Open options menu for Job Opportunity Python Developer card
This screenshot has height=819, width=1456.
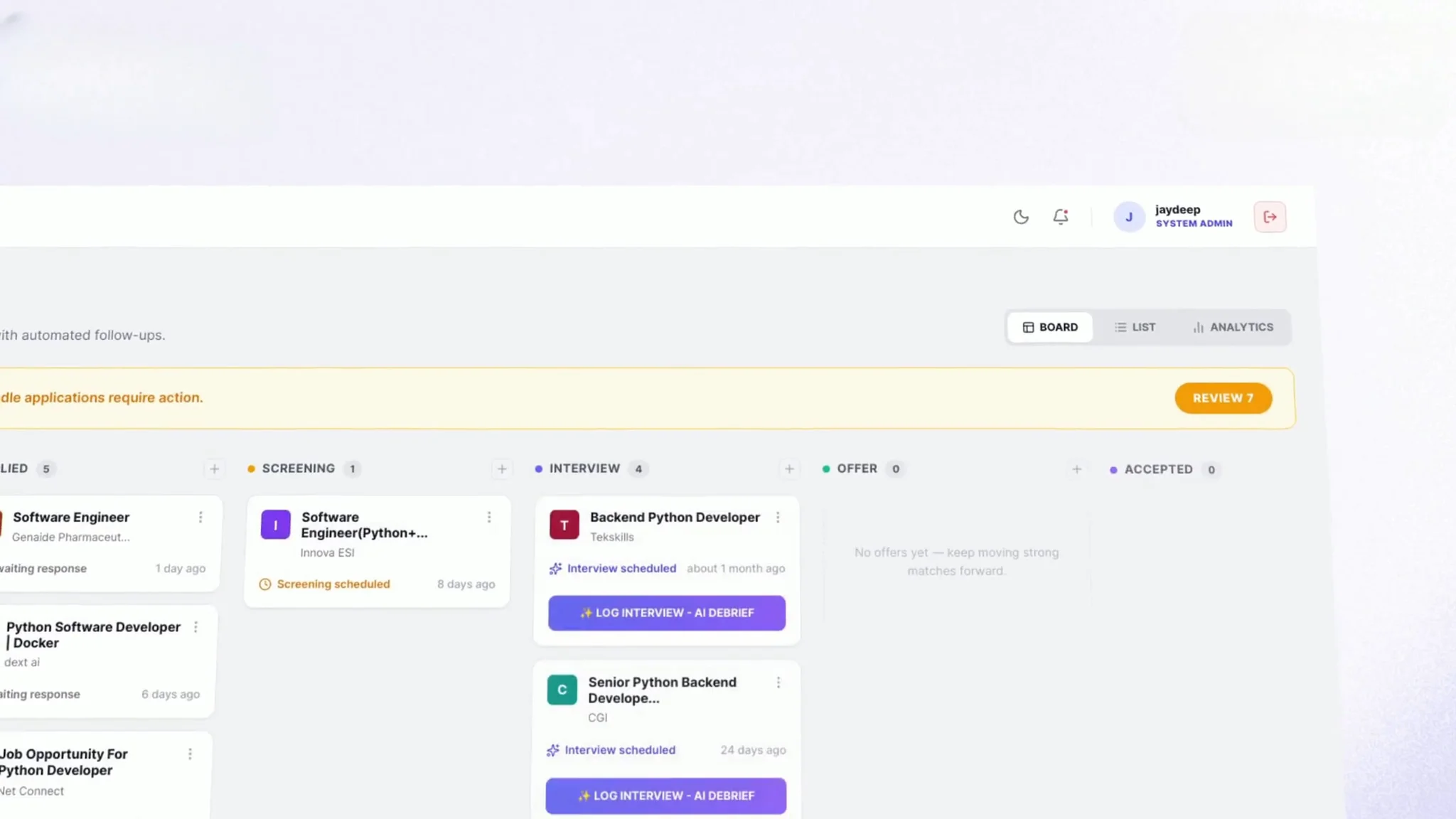(x=190, y=754)
